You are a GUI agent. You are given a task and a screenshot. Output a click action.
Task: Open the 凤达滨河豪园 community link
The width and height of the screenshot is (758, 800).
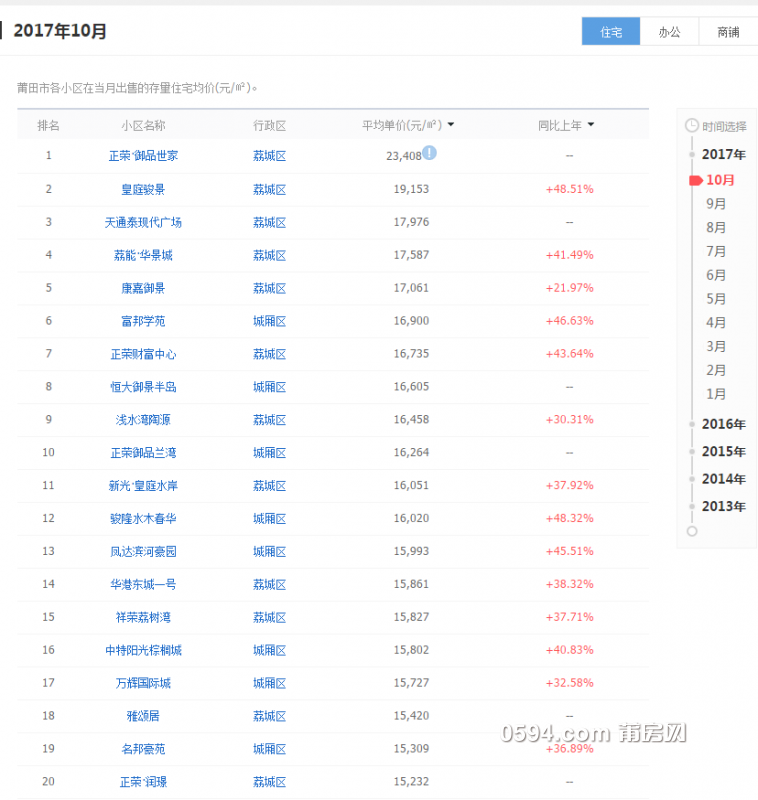pyautogui.click(x=143, y=552)
